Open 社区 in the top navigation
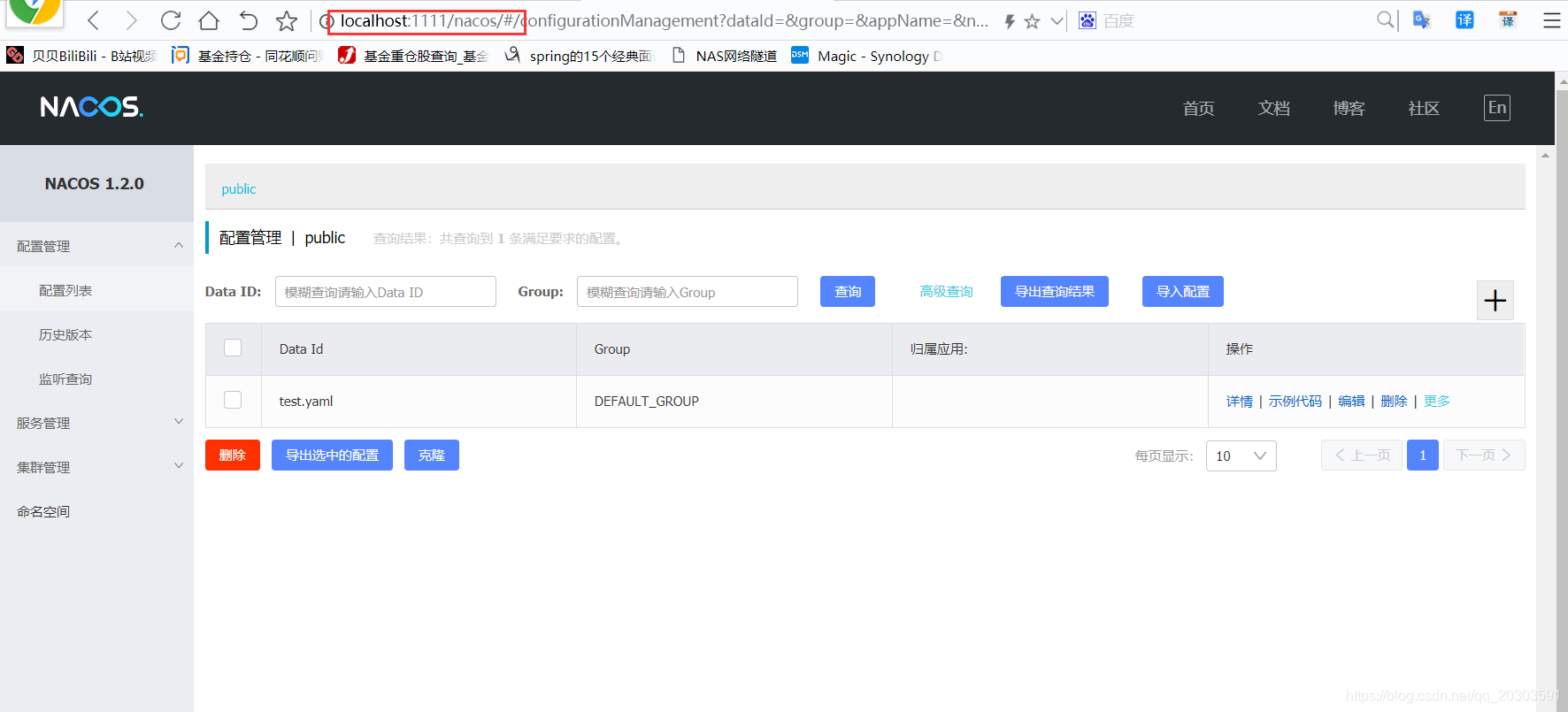Viewport: 1568px width, 712px height. 1424,108
